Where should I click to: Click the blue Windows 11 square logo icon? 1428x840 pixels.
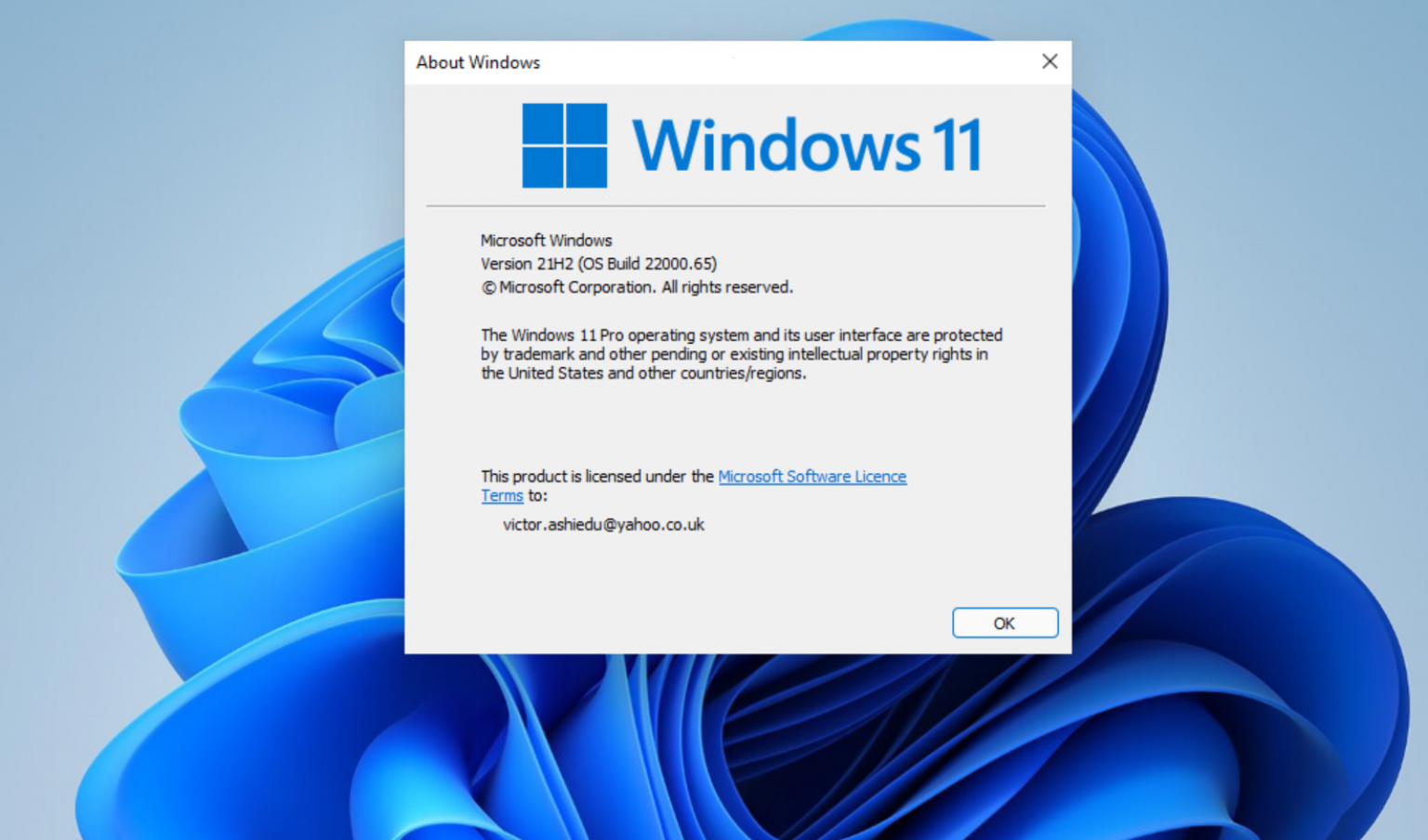point(564,147)
